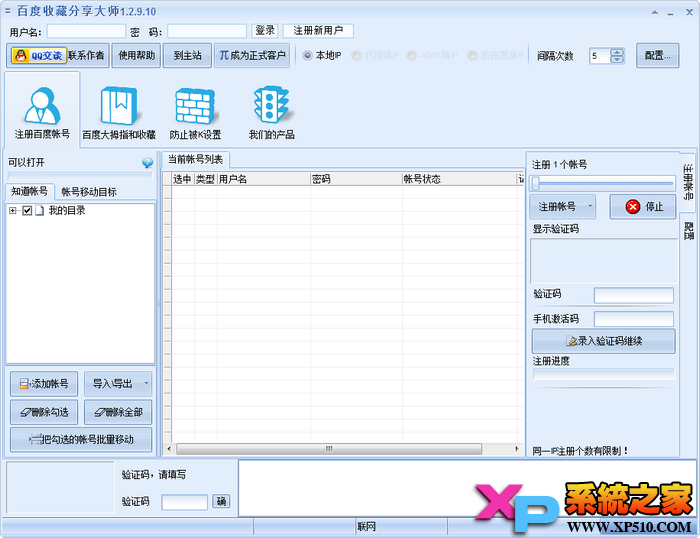
Task: Click the 添加帐号 button
Action: coord(44,384)
